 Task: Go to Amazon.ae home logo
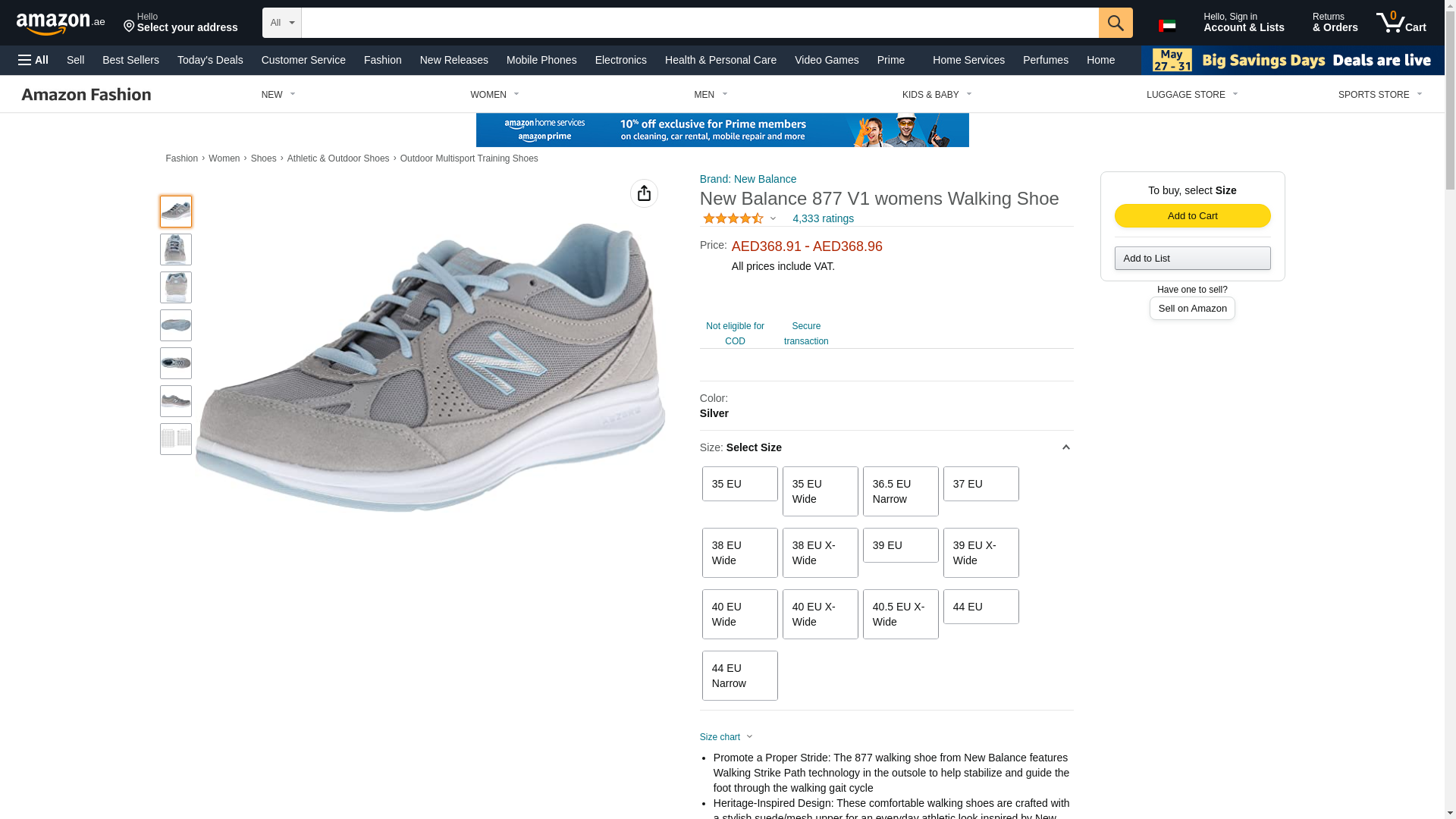coord(61,24)
